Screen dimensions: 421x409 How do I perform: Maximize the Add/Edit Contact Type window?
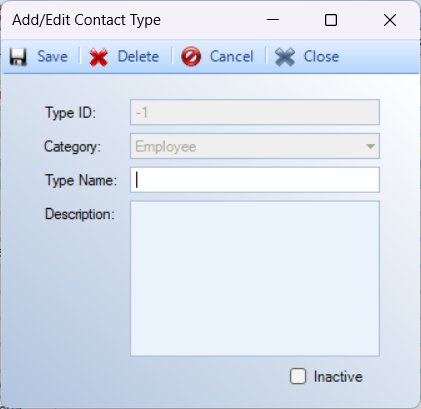pos(331,20)
